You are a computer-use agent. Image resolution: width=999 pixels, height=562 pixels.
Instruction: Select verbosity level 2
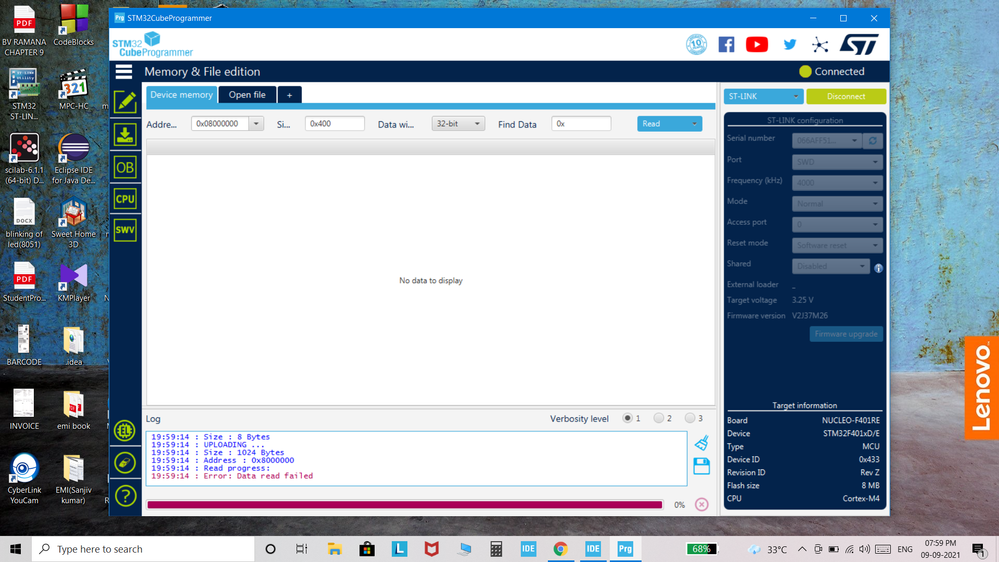pyautogui.click(x=659, y=418)
